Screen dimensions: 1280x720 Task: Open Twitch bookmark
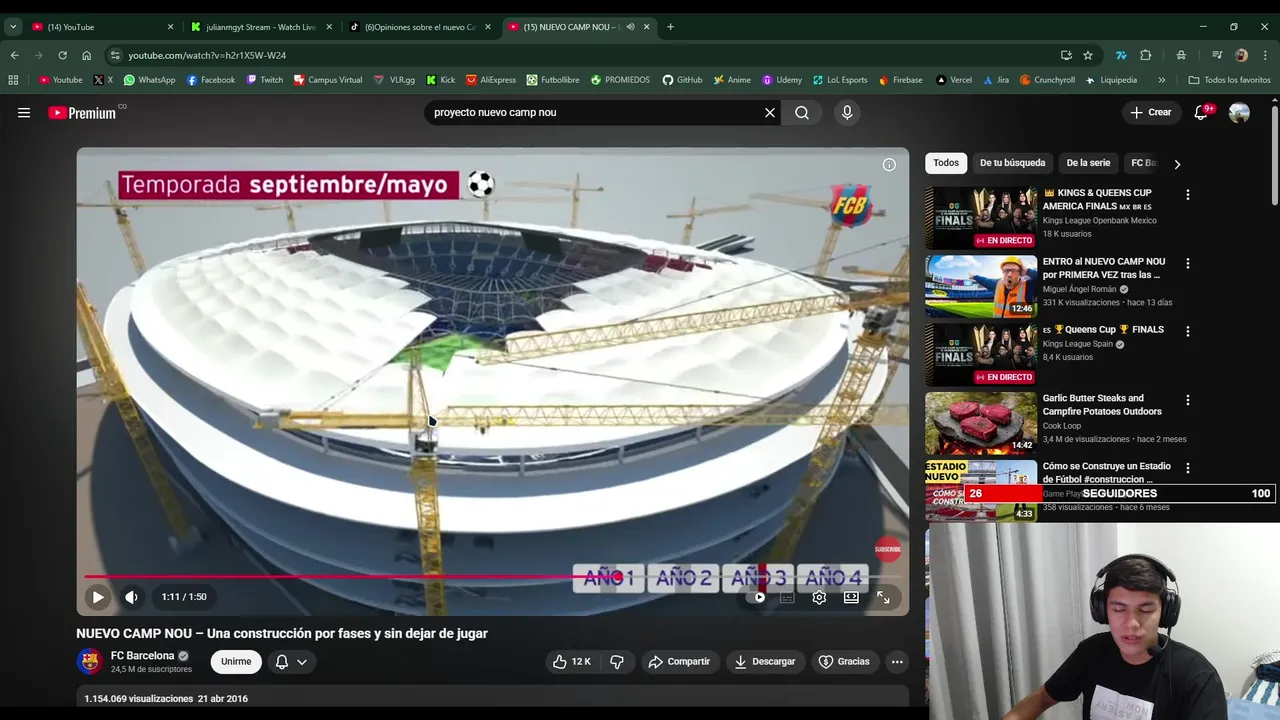(x=264, y=80)
